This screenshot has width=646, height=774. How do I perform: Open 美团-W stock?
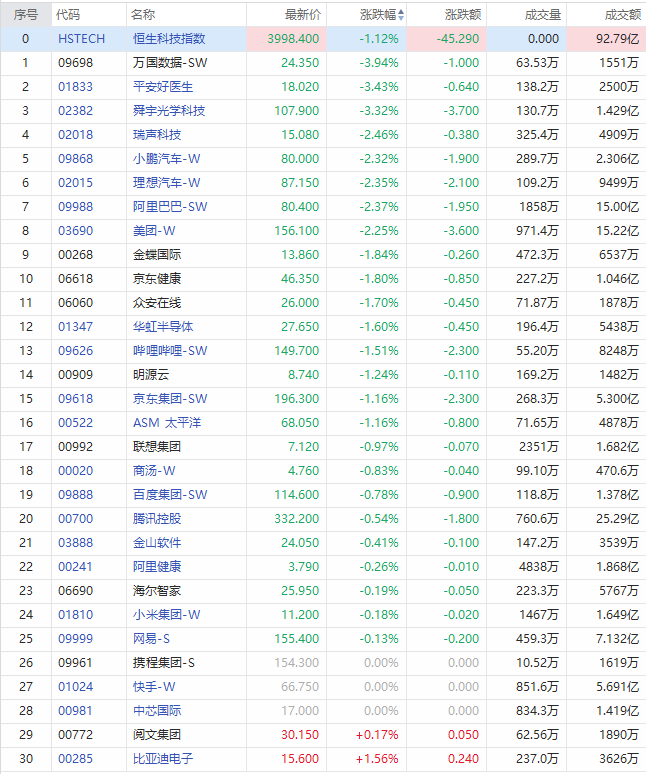tap(154, 231)
